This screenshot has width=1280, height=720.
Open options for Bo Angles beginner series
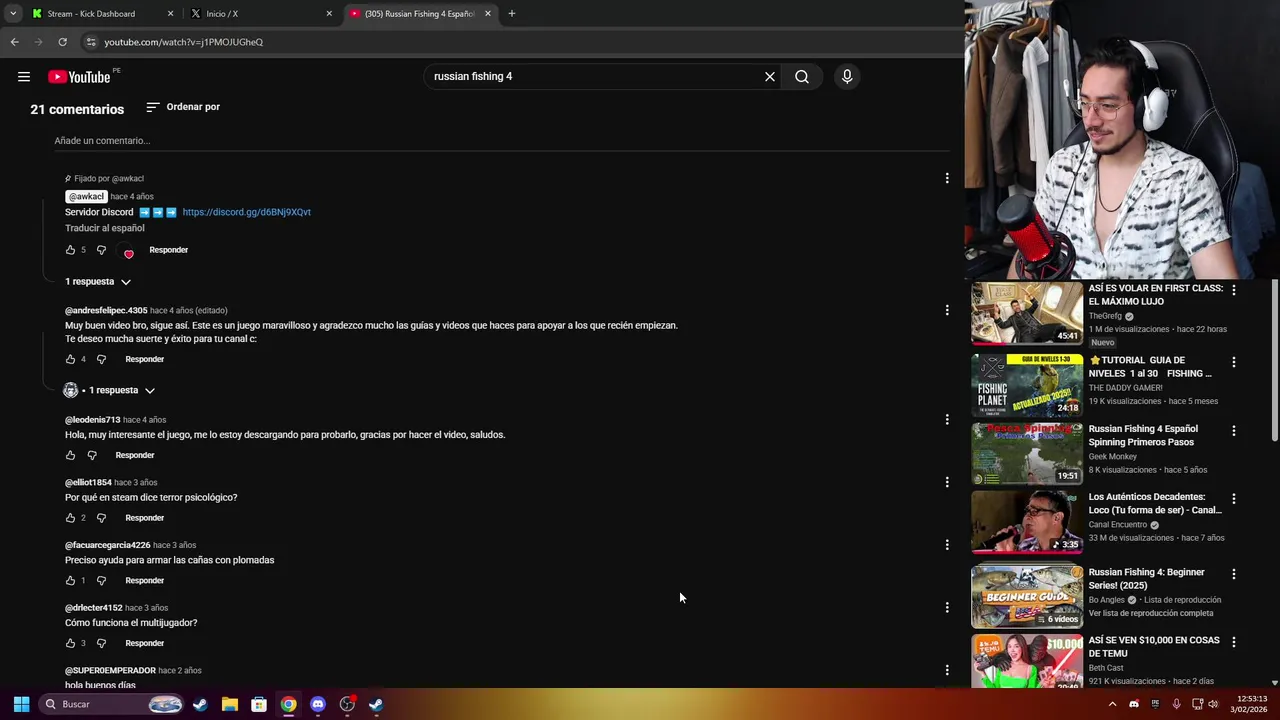coord(1233,574)
